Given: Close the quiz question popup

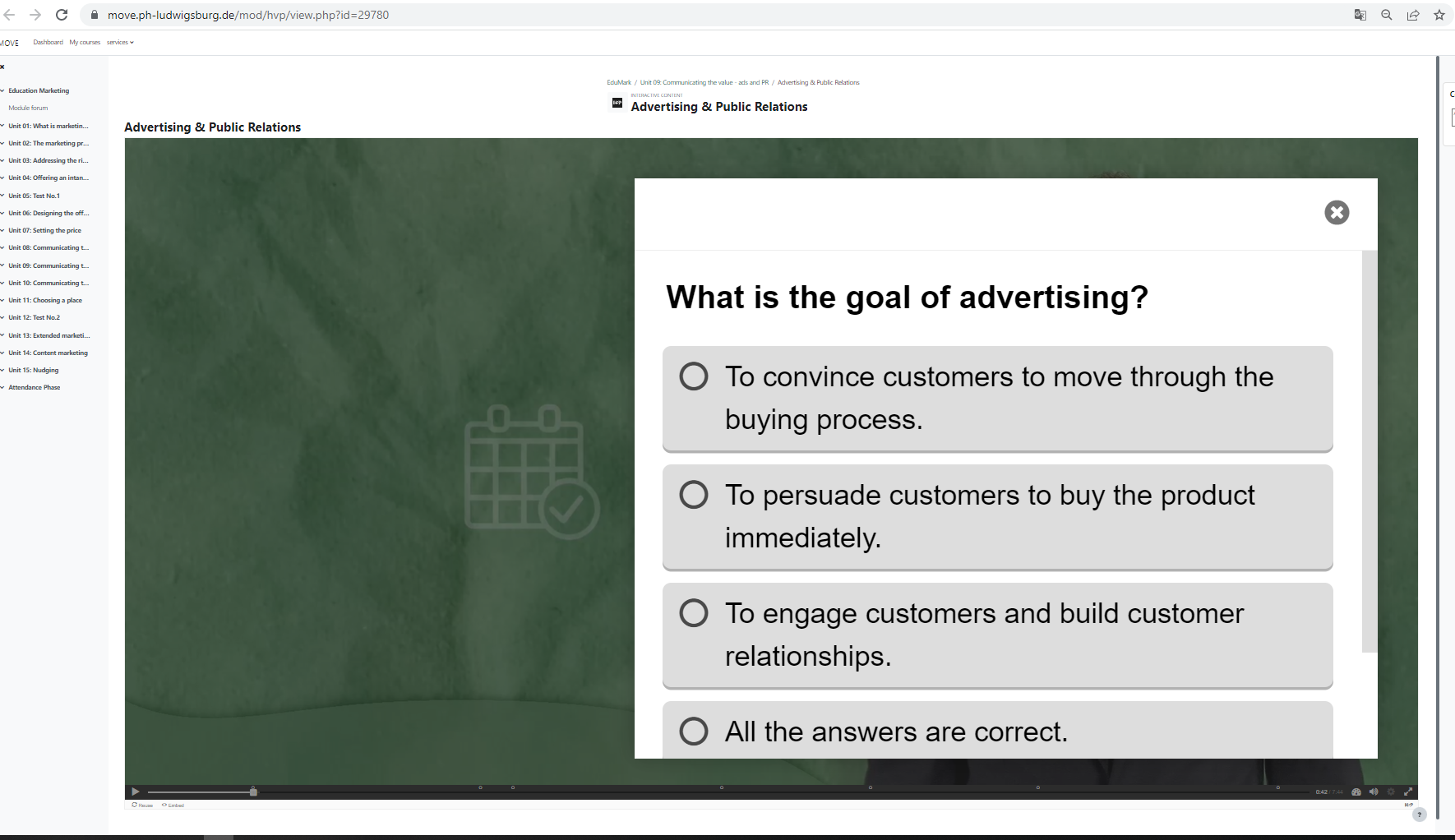Looking at the screenshot, I should pos(1337,213).
